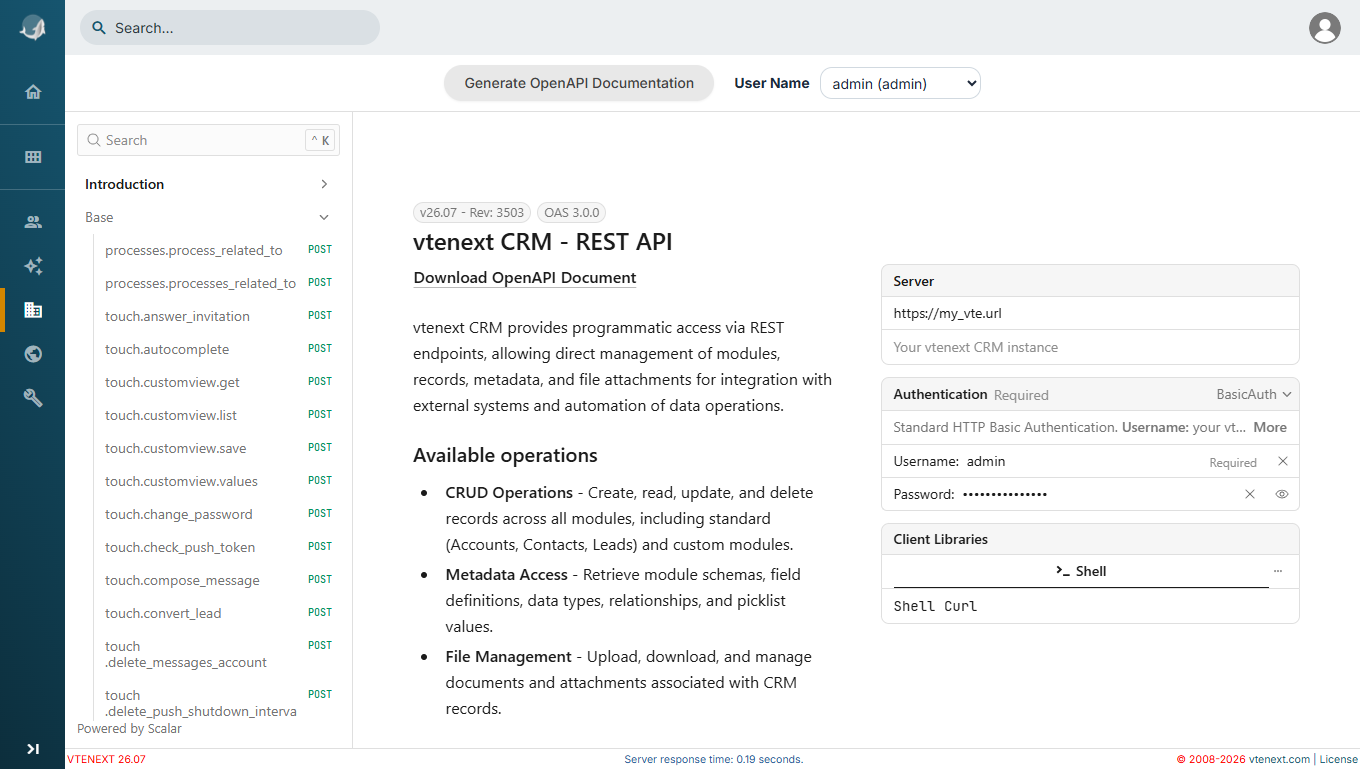Open touch.check_push_token endpoint
This screenshot has width=1360, height=769.
point(180,547)
